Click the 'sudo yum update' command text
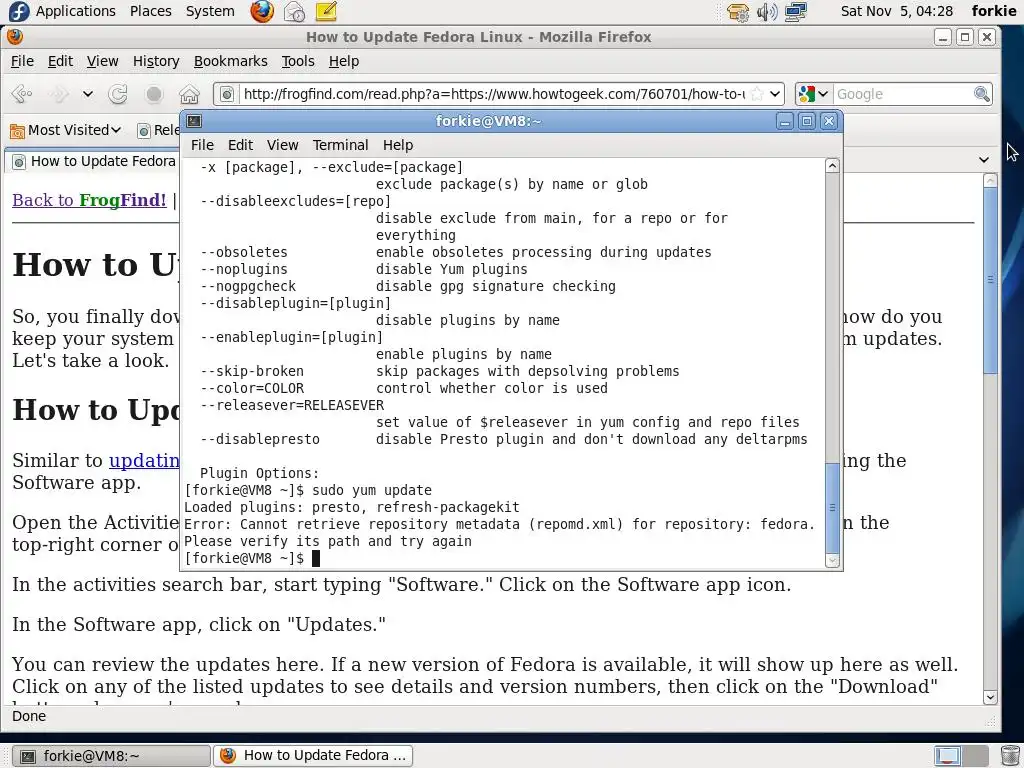 click(372, 490)
